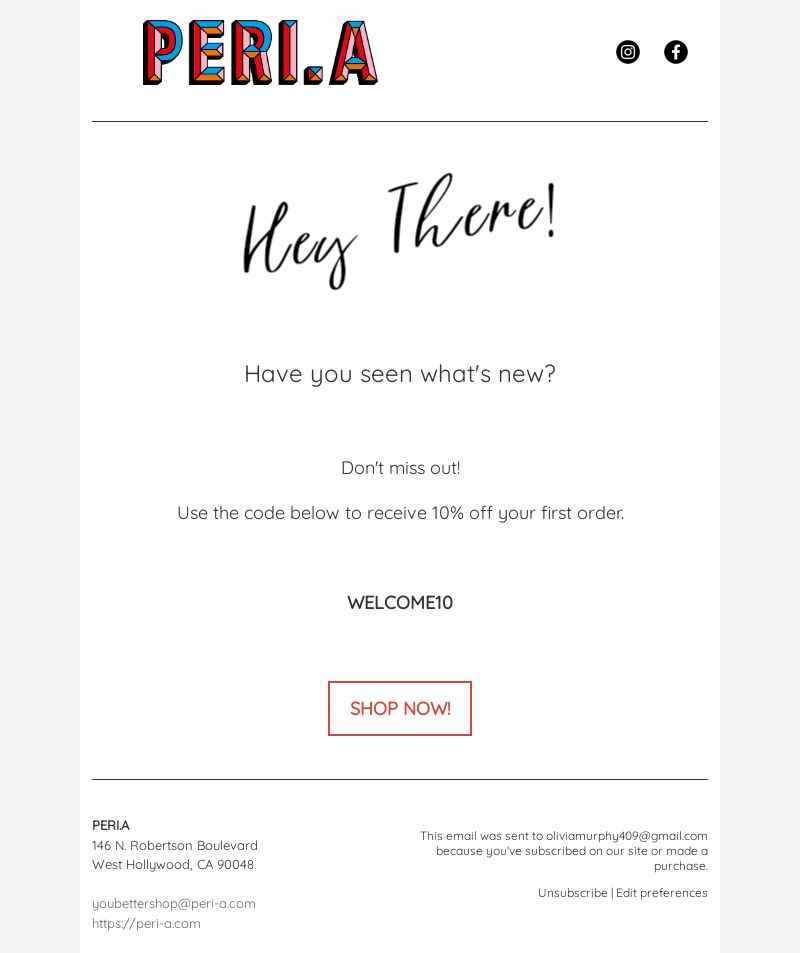Click the 146 N. Robertson Boulevard address line

pos(174,845)
